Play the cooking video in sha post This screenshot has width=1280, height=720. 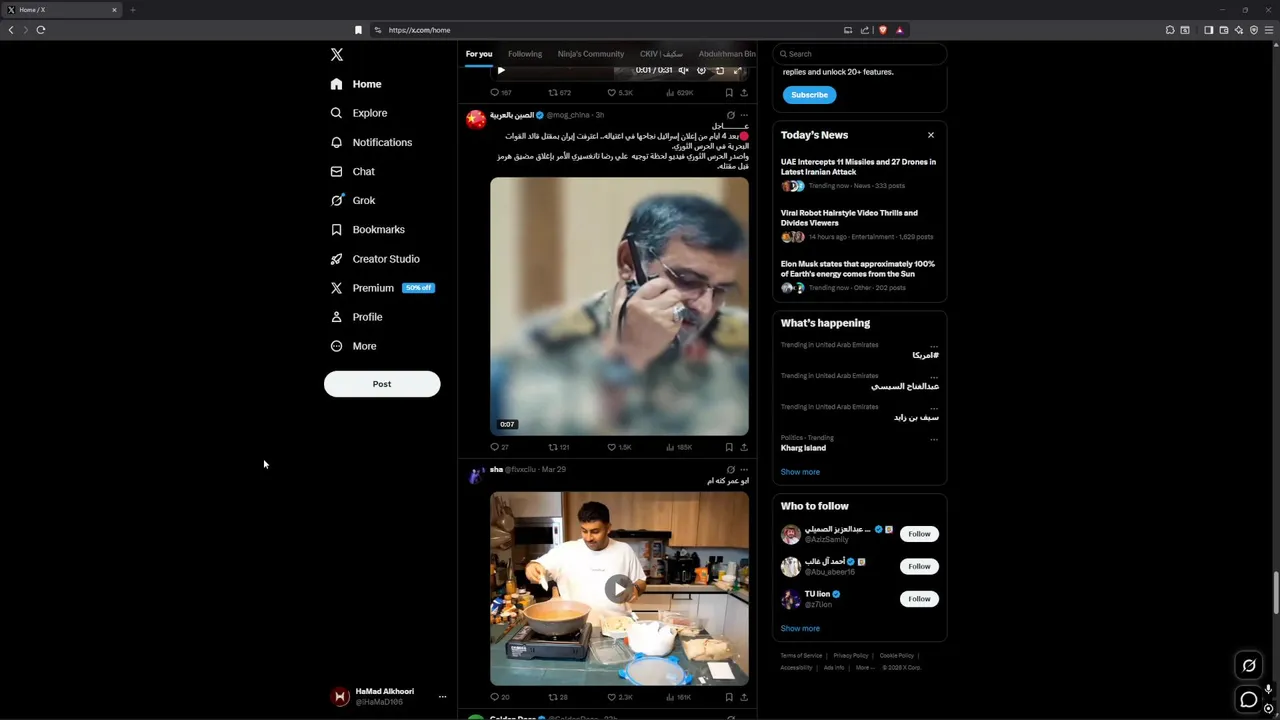pyautogui.click(x=619, y=588)
